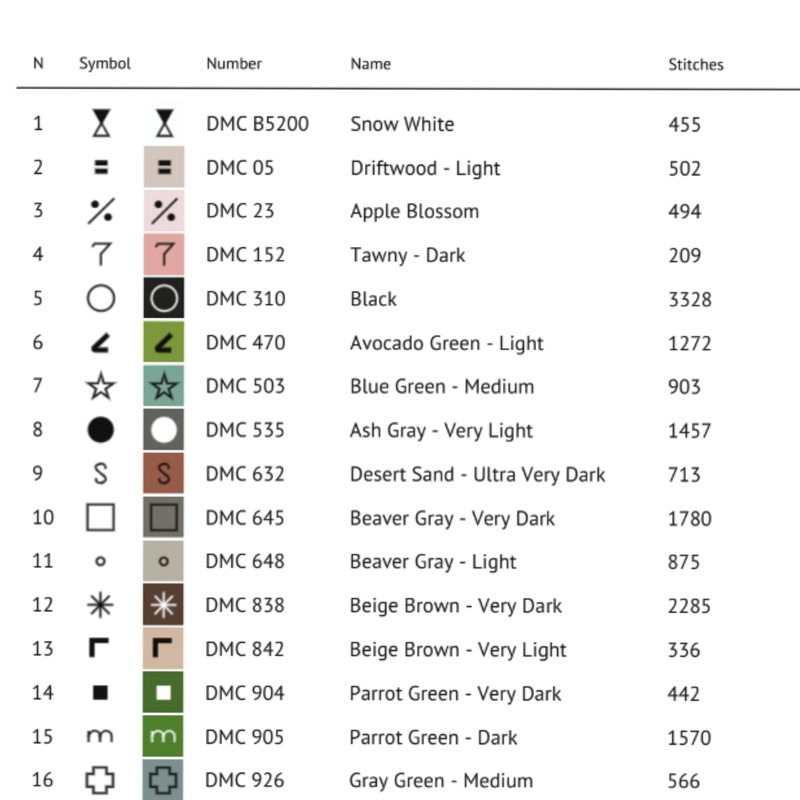Click the plain hourglass symbol for Snow White

click(101, 124)
